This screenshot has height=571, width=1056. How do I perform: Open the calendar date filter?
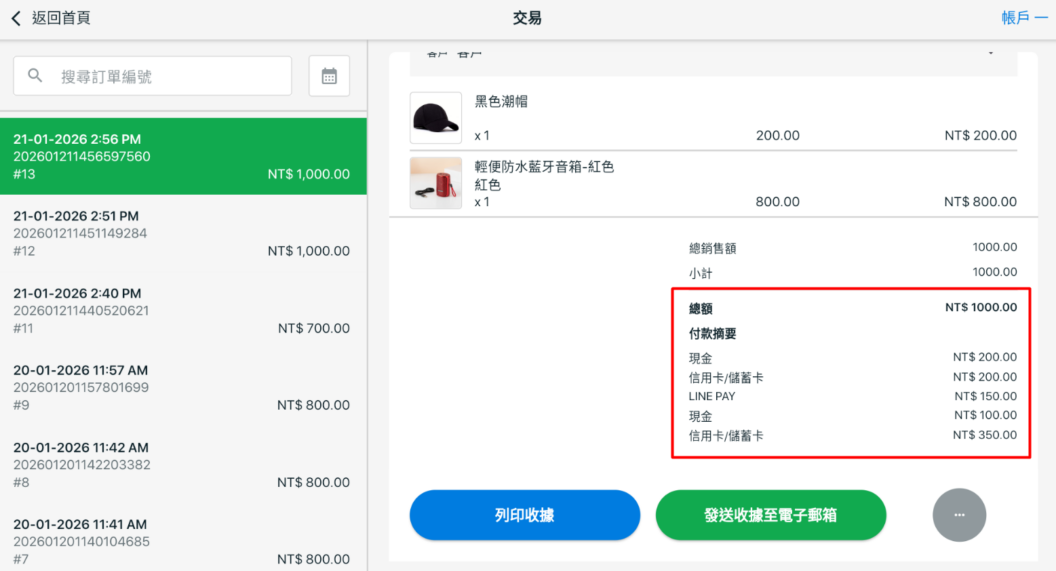(x=329, y=76)
